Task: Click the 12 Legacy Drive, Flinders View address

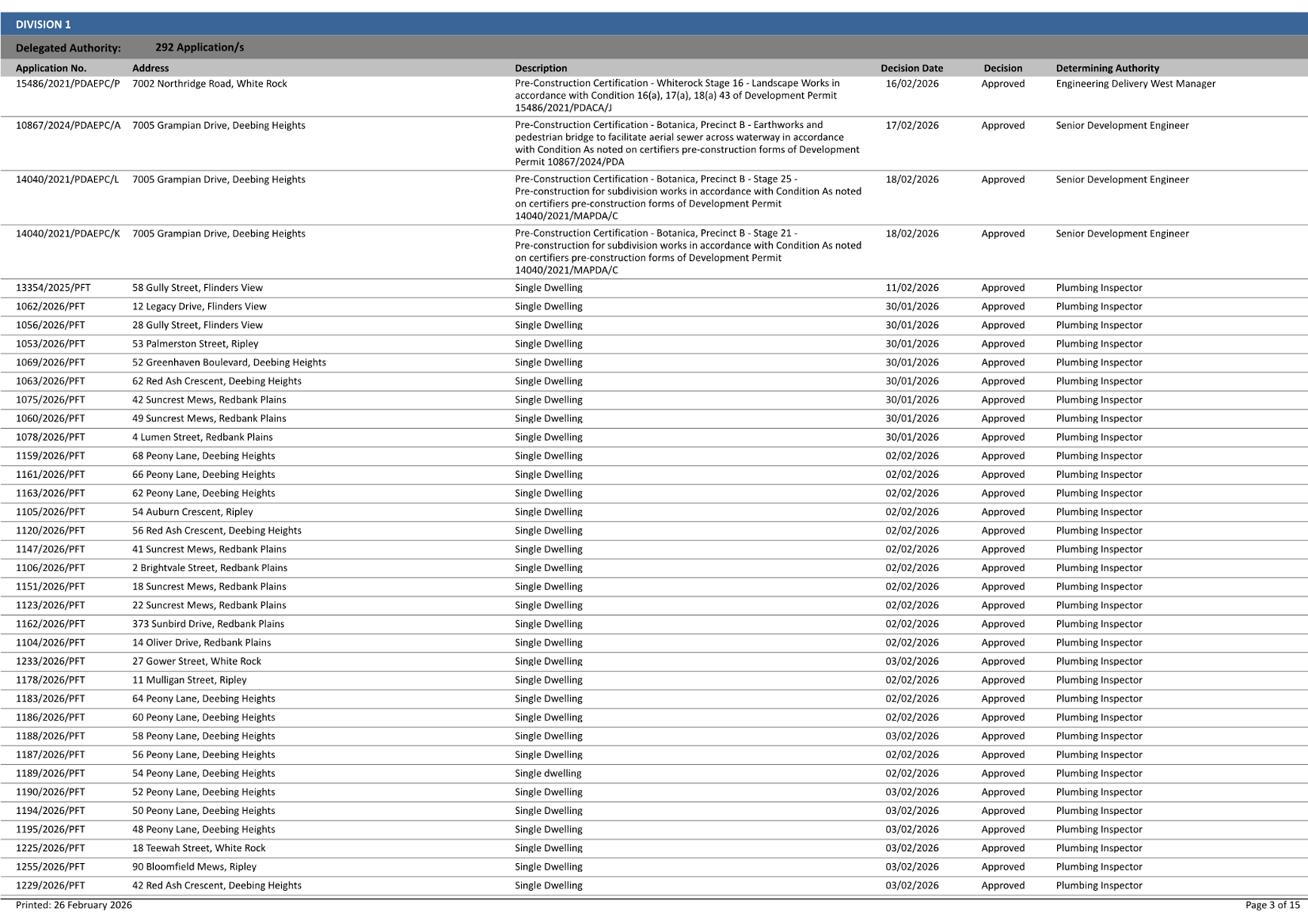Action: click(x=199, y=307)
